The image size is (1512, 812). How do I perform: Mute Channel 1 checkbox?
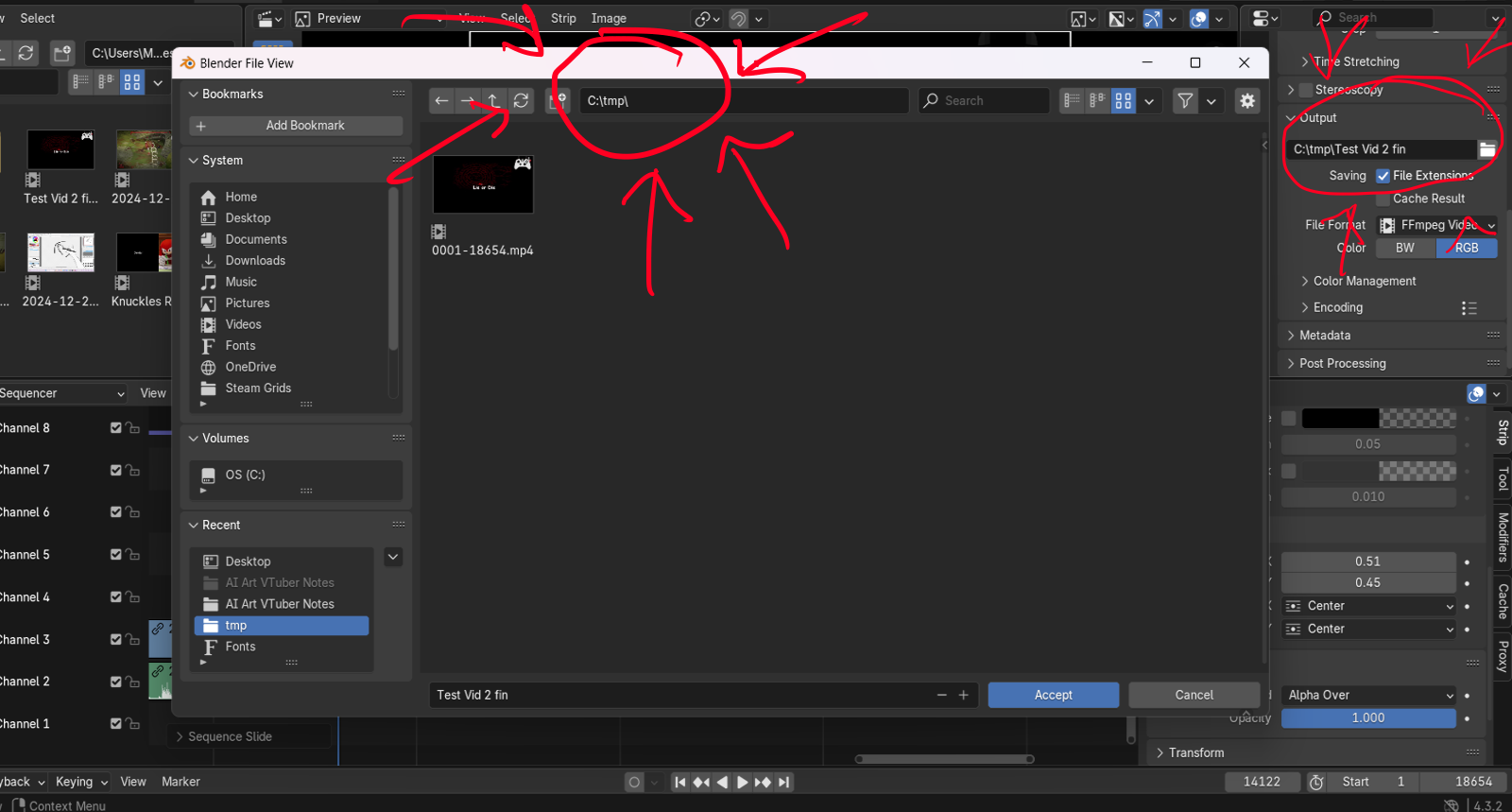[116, 724]
